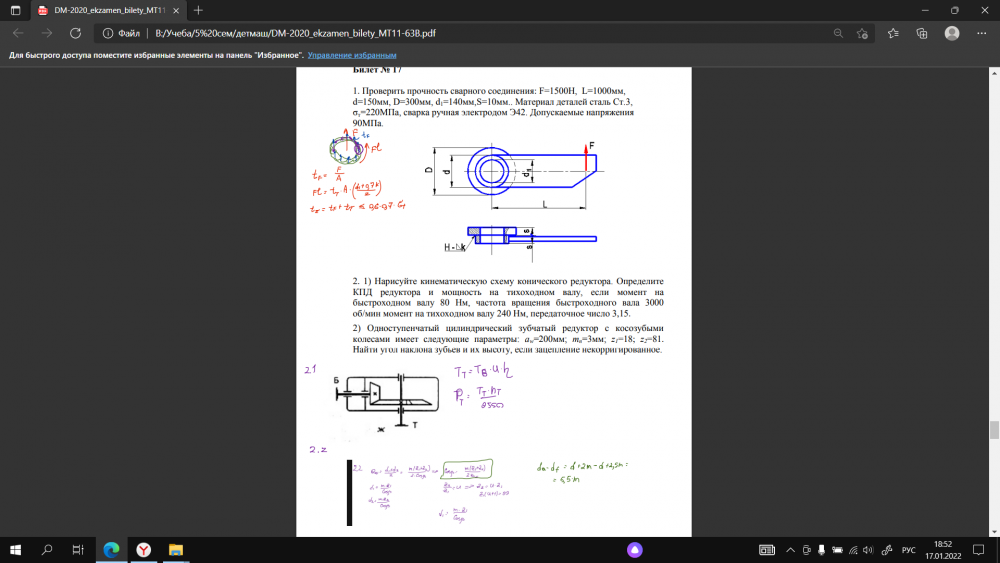Open Edge settings and more menu

tap(981, 33)
